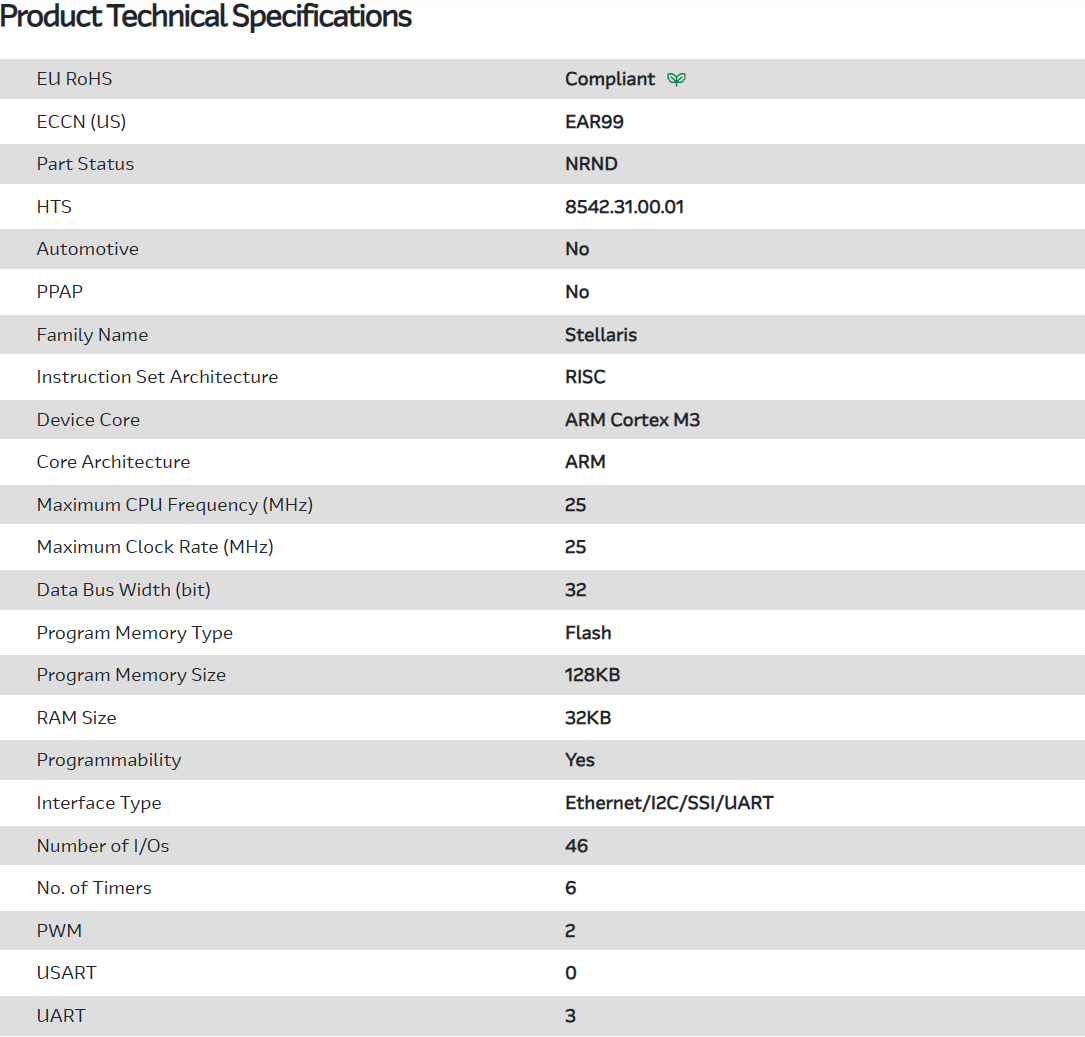Select the Compliant value for EU RoHS

pos(610,79)
